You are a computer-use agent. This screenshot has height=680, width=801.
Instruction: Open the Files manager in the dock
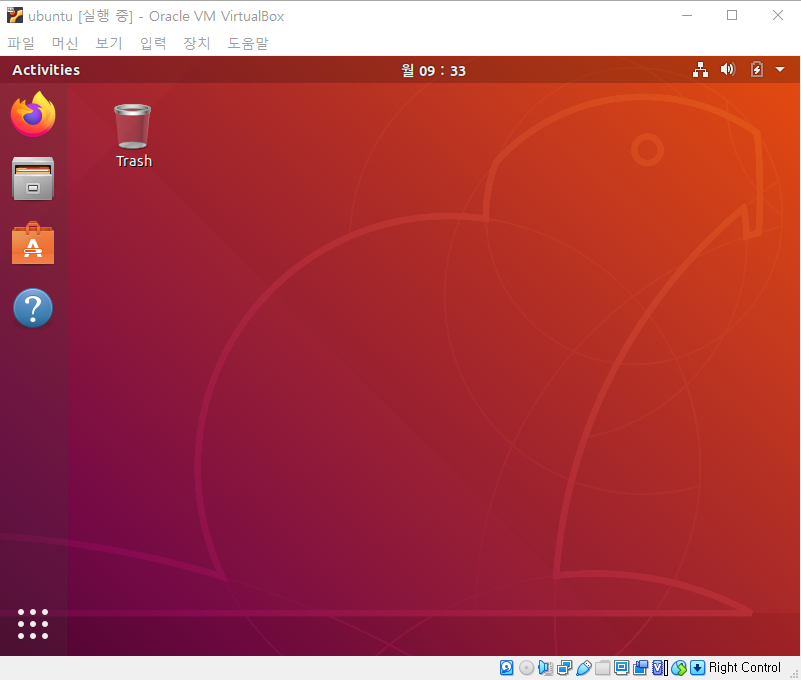pos(33,178)
